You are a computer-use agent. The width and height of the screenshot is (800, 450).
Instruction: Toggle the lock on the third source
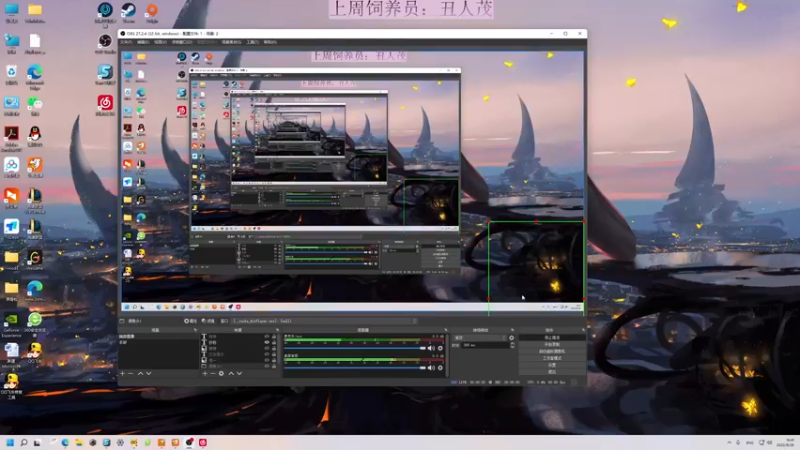[x=274, y=348]
